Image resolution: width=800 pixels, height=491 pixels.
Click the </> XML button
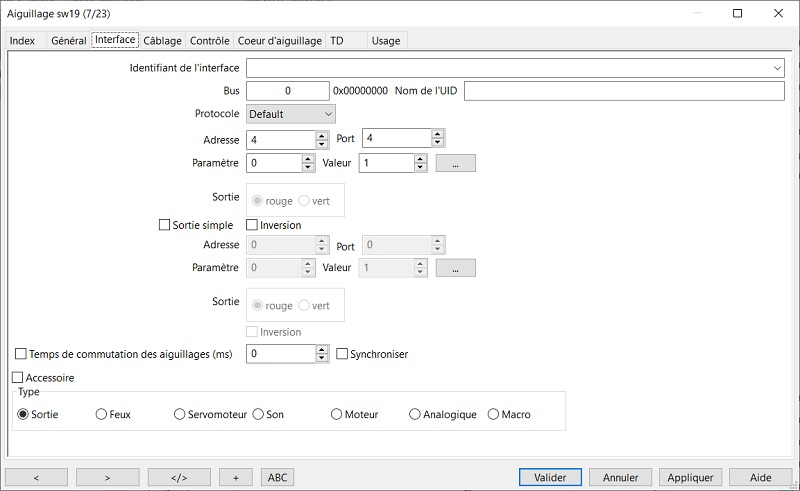(179, 477)
